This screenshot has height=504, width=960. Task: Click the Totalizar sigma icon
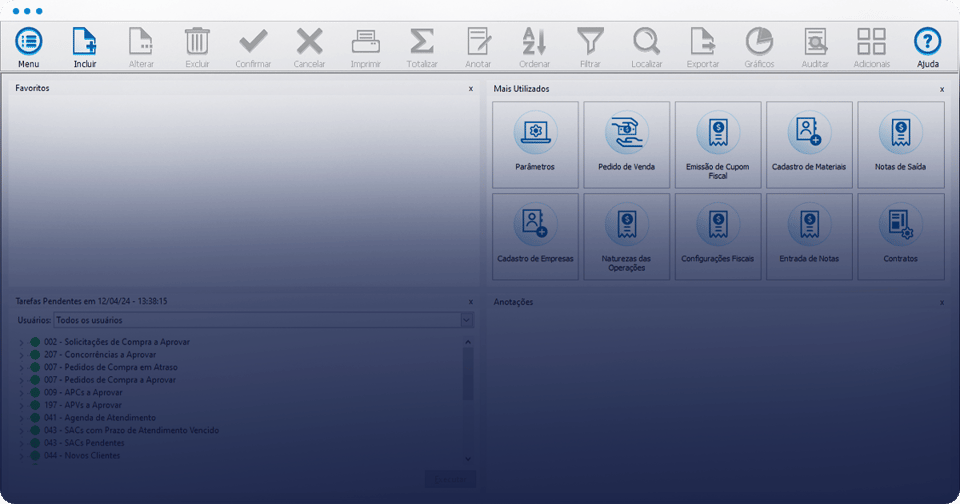click(422, 42)
